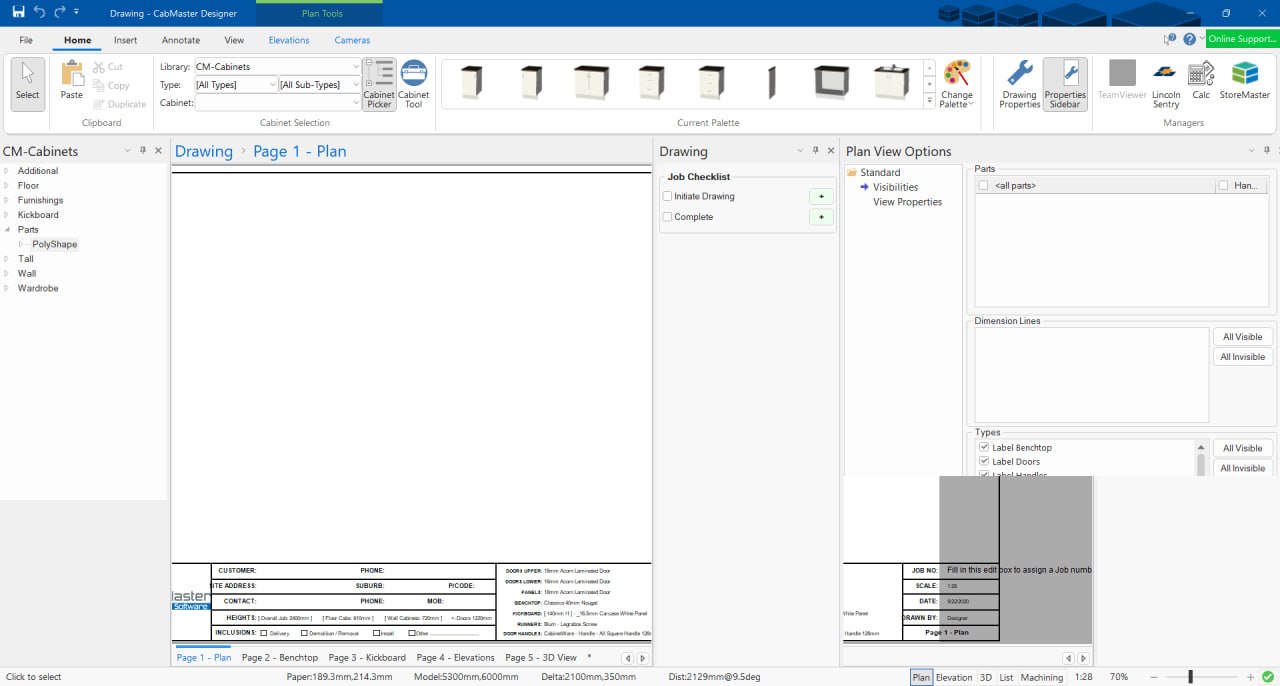Expand the Furnishings tree node
This screenshot has width=1280, height=686.
click(x=7, y=200)
